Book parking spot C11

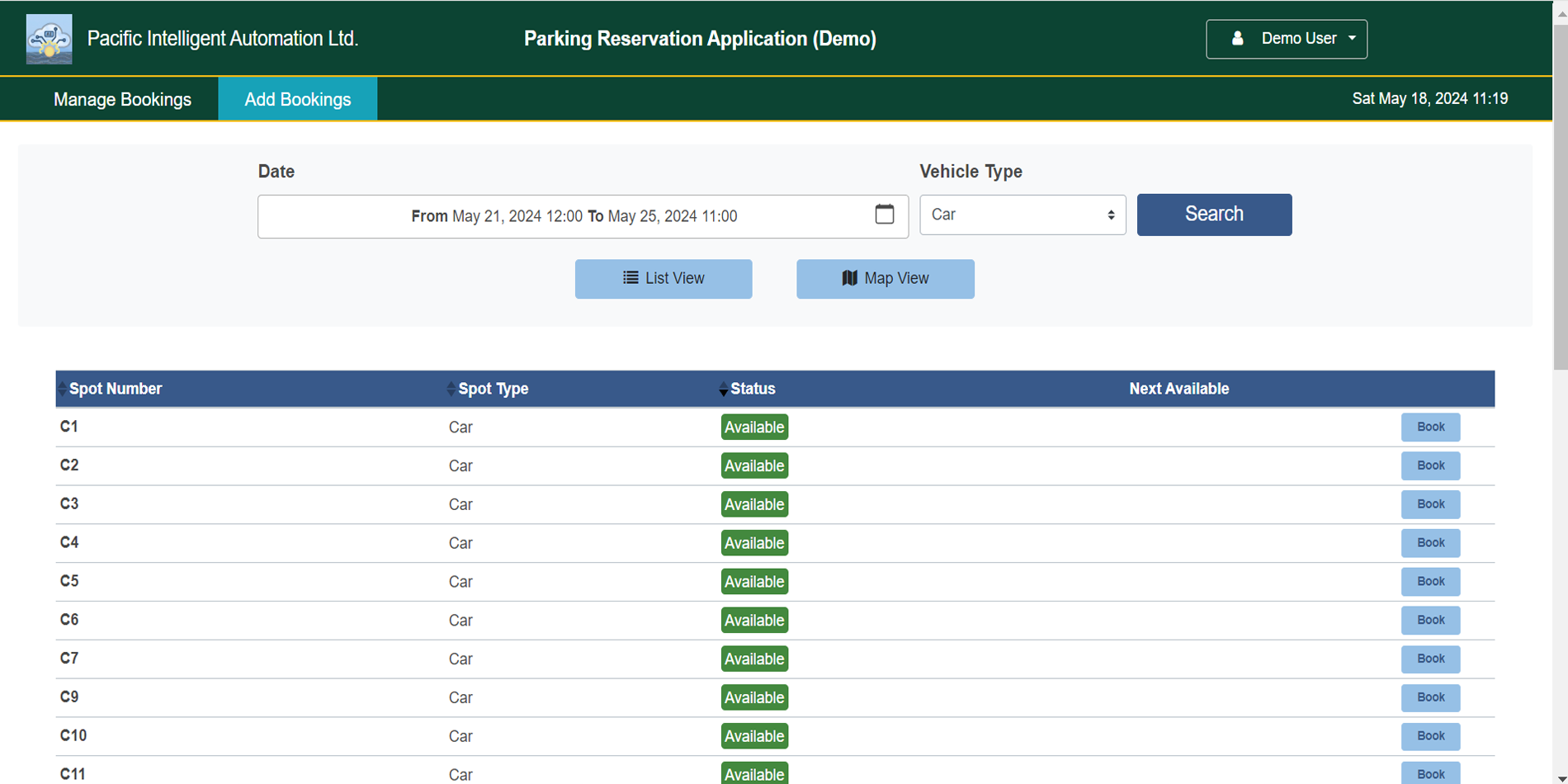[x=1430, y=773]
